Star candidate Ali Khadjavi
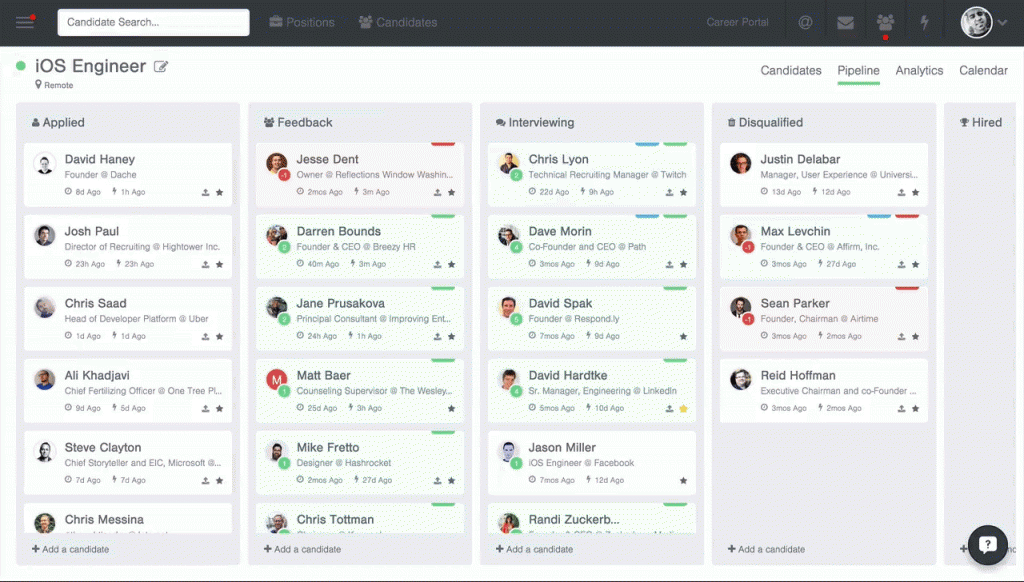Screen dimensions: 1024x582 [219, 408]
